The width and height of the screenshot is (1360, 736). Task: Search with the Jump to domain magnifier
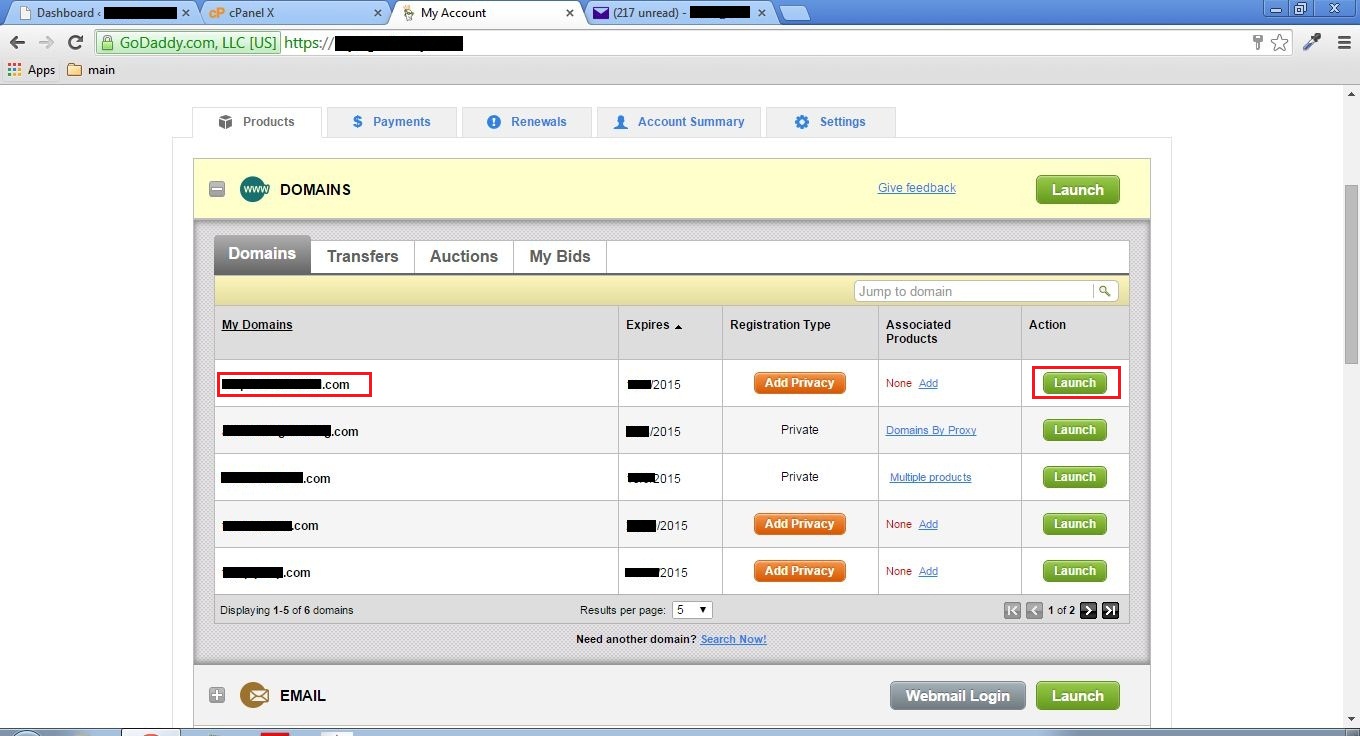[1104, 291]
